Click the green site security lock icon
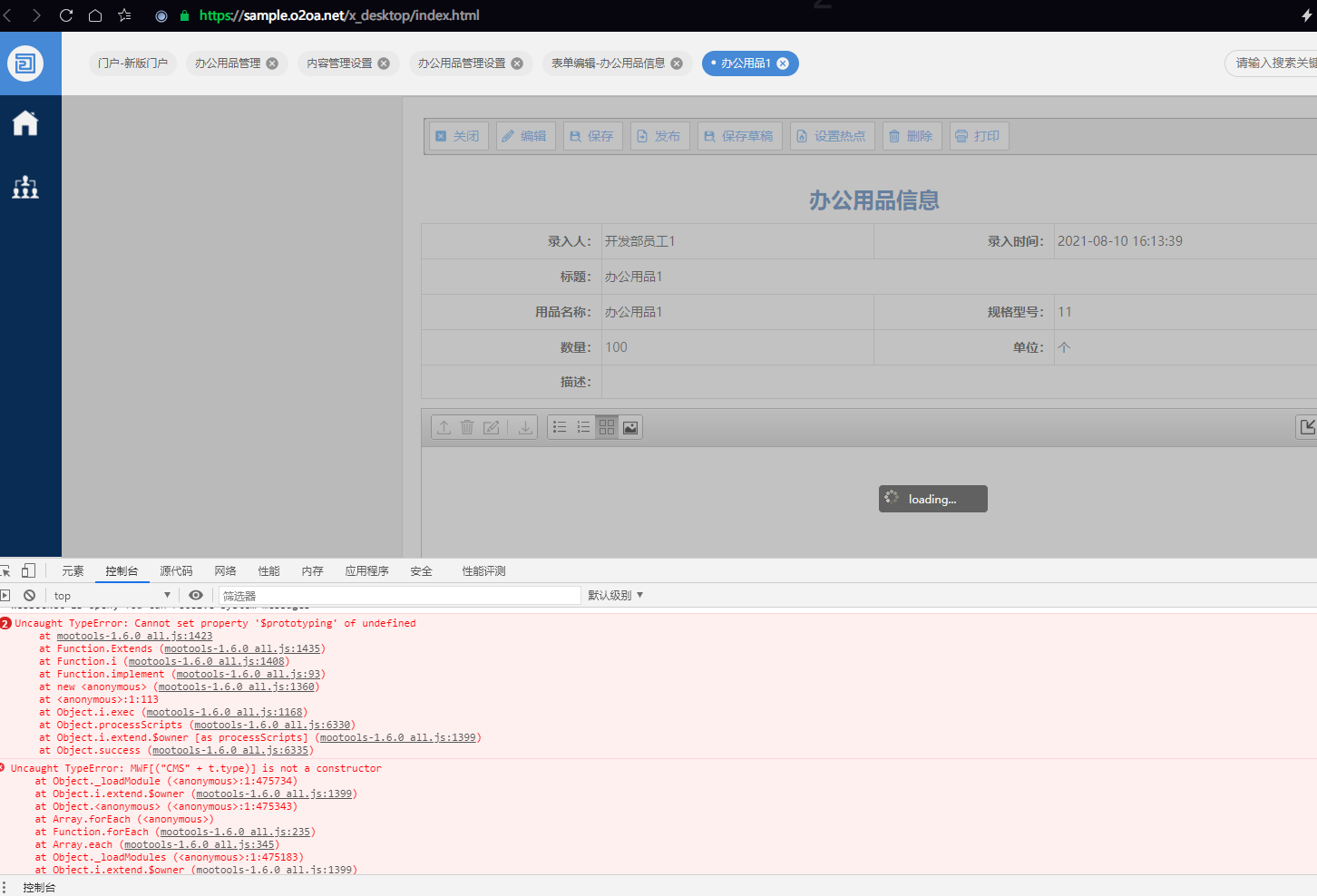This screenshot has height=896, width=1317. (185, 15)
